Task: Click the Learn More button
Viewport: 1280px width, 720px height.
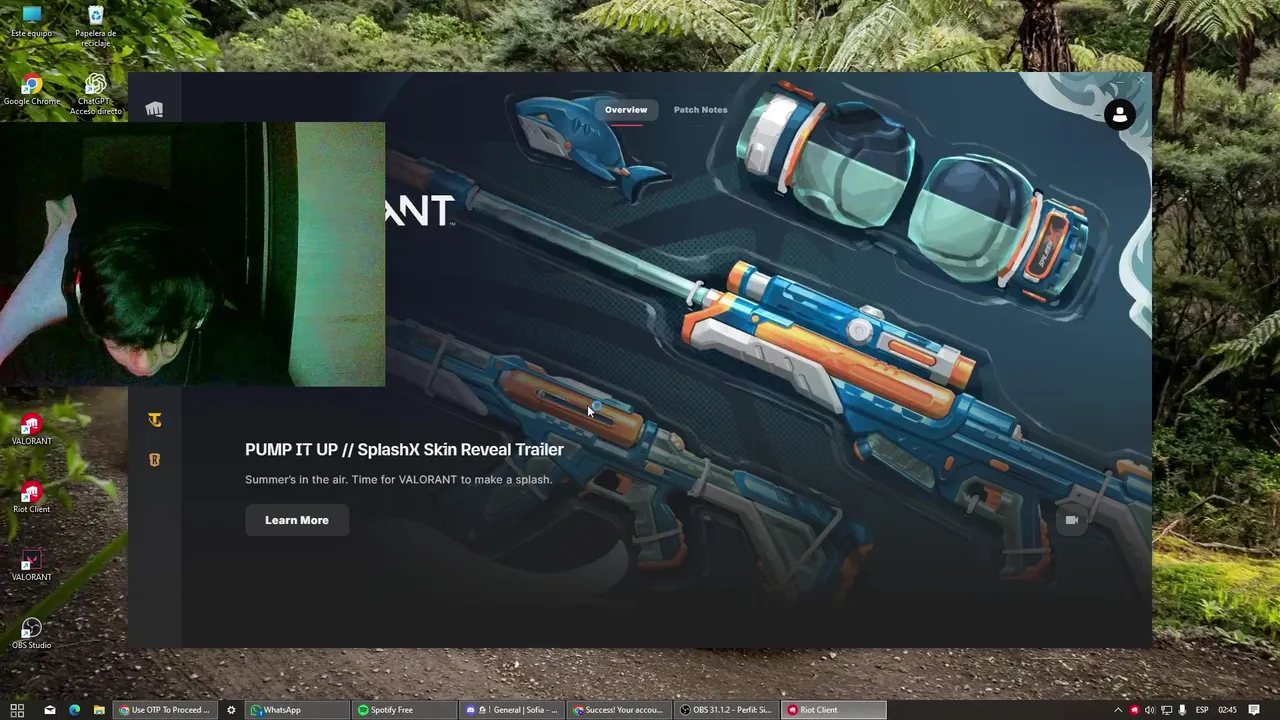Action: click(297, 520)
